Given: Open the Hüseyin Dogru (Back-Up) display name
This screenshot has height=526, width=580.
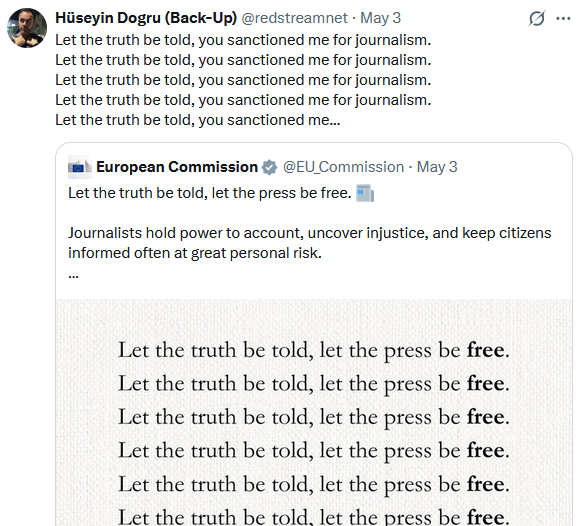Looking at the screenshot, I should point(146,18).
